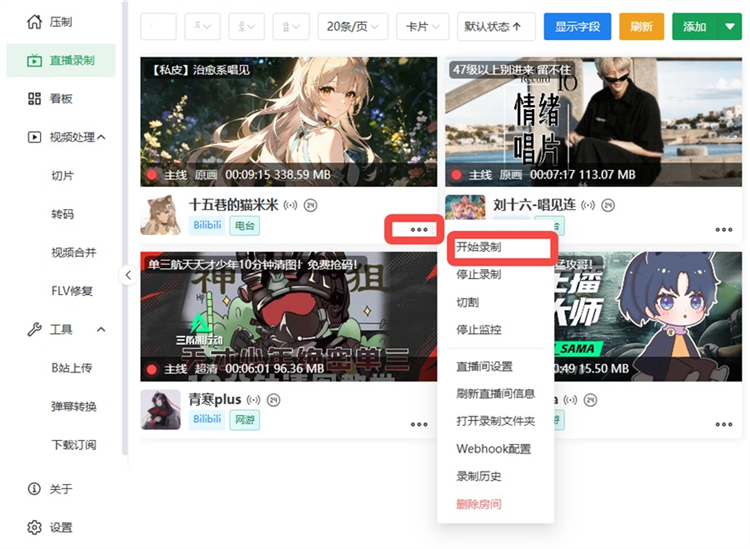
Task: Click 24 clock icon beside 刘十六-唱见连
Action: point(608,206)
